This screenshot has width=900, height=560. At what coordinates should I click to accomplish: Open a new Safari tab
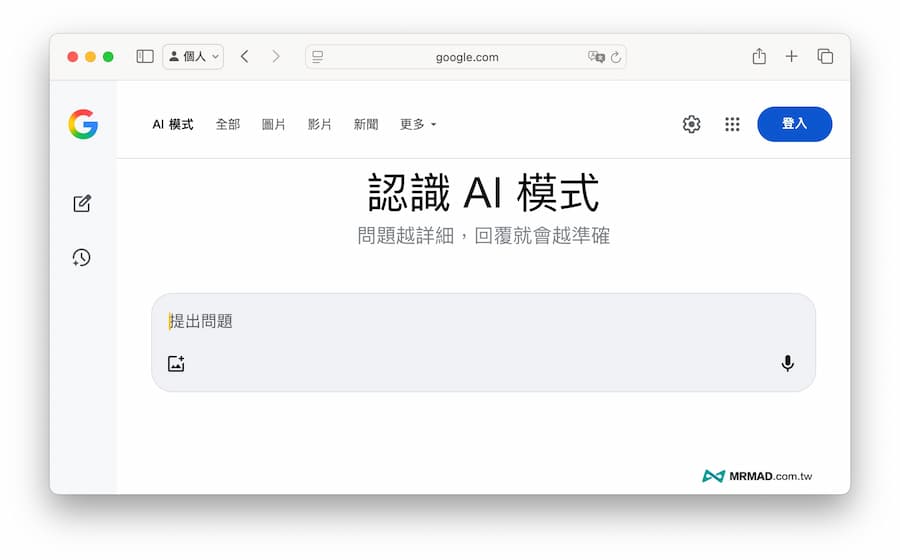(792, 56)
